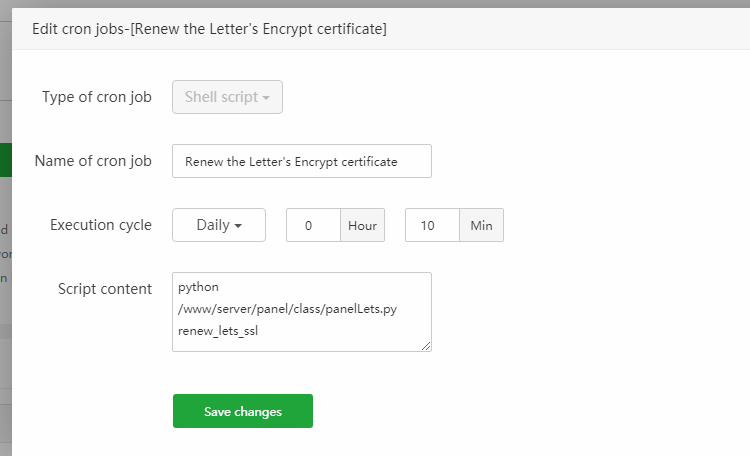Click the caret arrow beside Daily
Viewport: 750px width, 456px height.
(238, 226)
